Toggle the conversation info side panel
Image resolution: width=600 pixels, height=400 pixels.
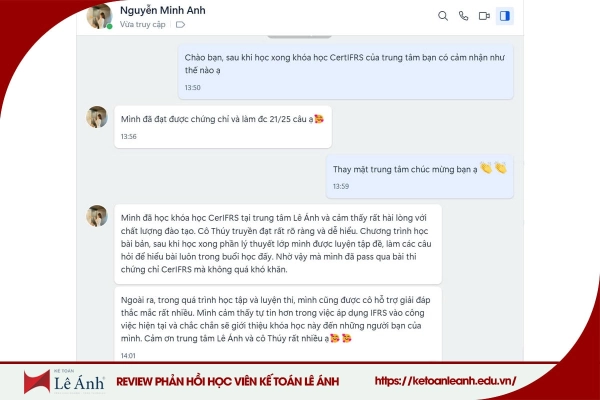click(x=505, y=16)
